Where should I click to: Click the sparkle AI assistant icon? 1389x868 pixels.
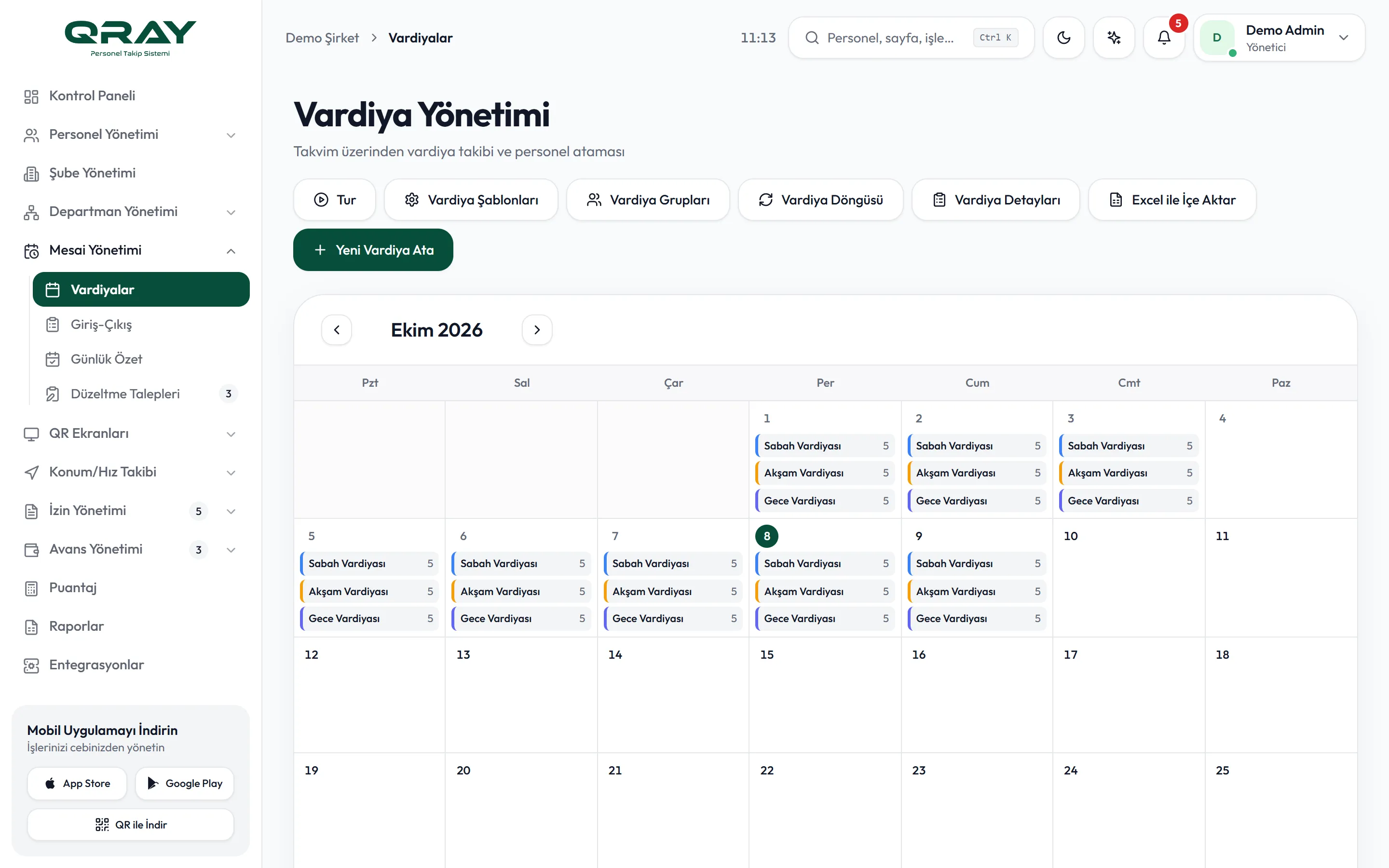coord(1114,38)
